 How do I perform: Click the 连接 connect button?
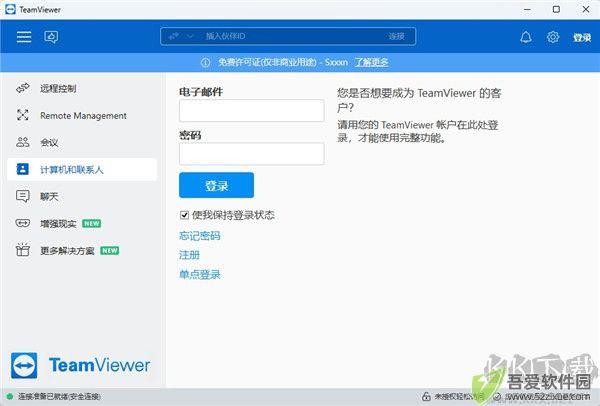(396, 36)
